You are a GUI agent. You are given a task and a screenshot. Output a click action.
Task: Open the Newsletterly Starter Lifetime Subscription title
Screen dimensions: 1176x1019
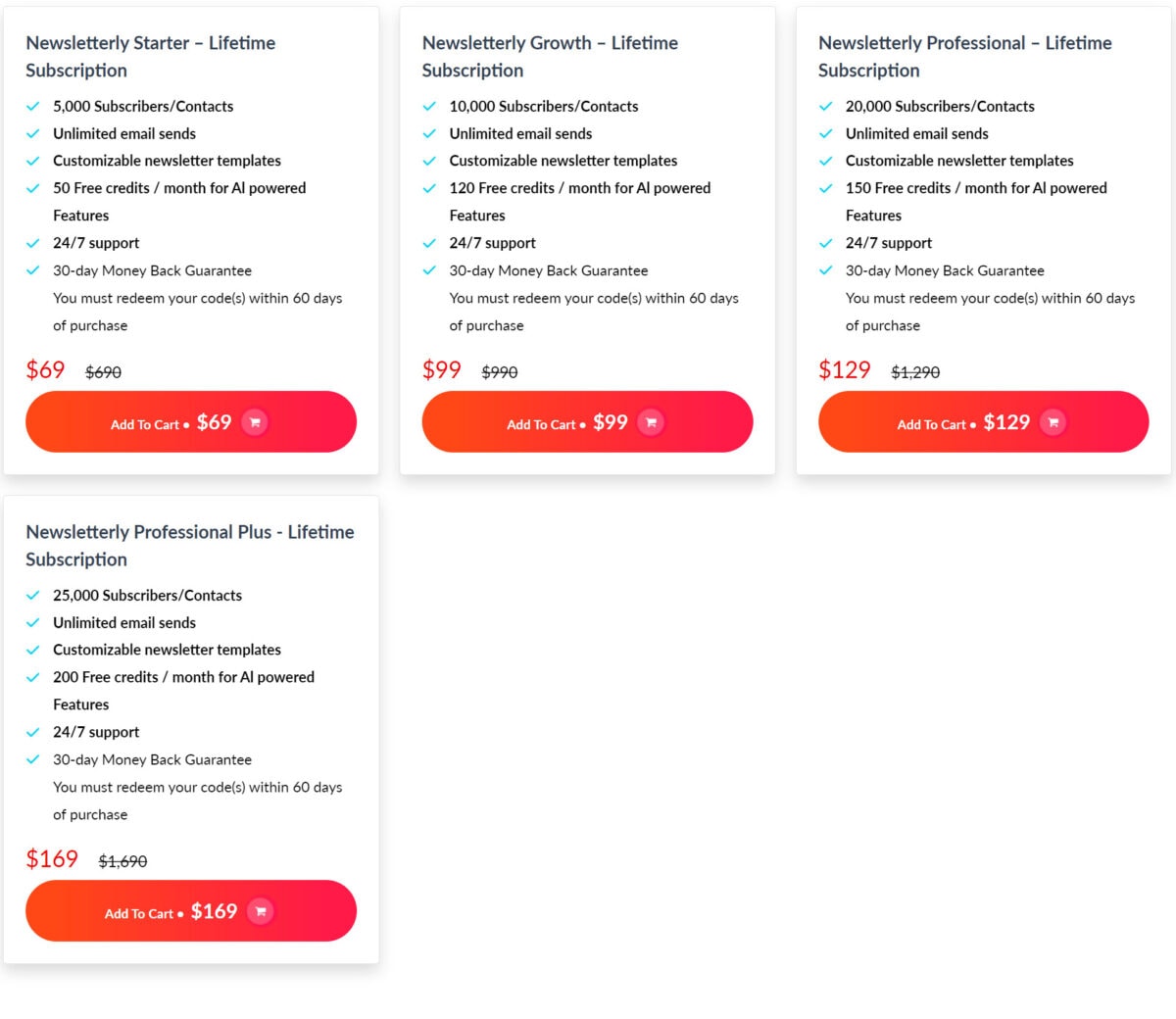(151, 57)
